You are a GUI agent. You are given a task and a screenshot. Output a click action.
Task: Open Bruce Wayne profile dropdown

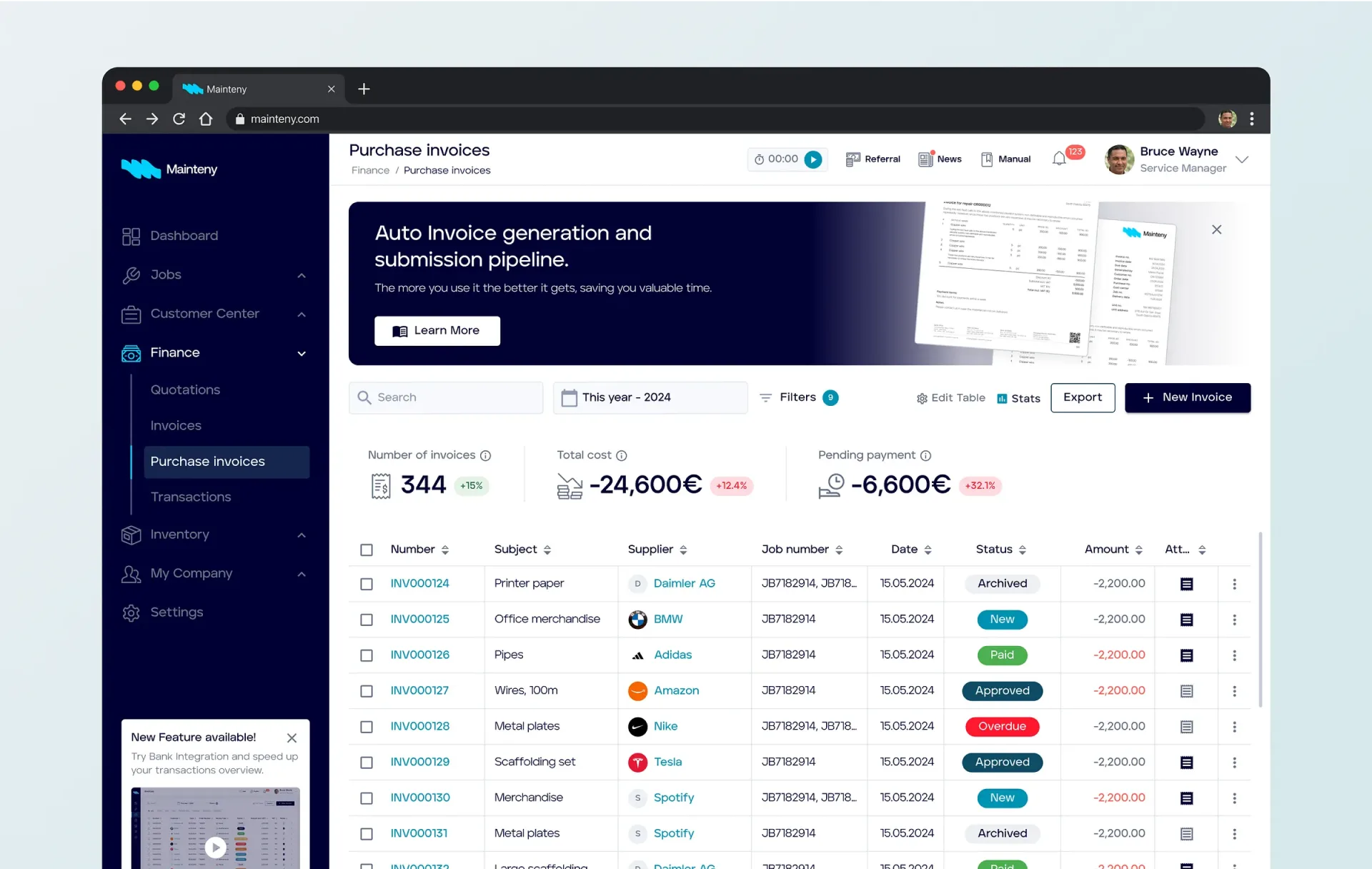coord(1242,159)
